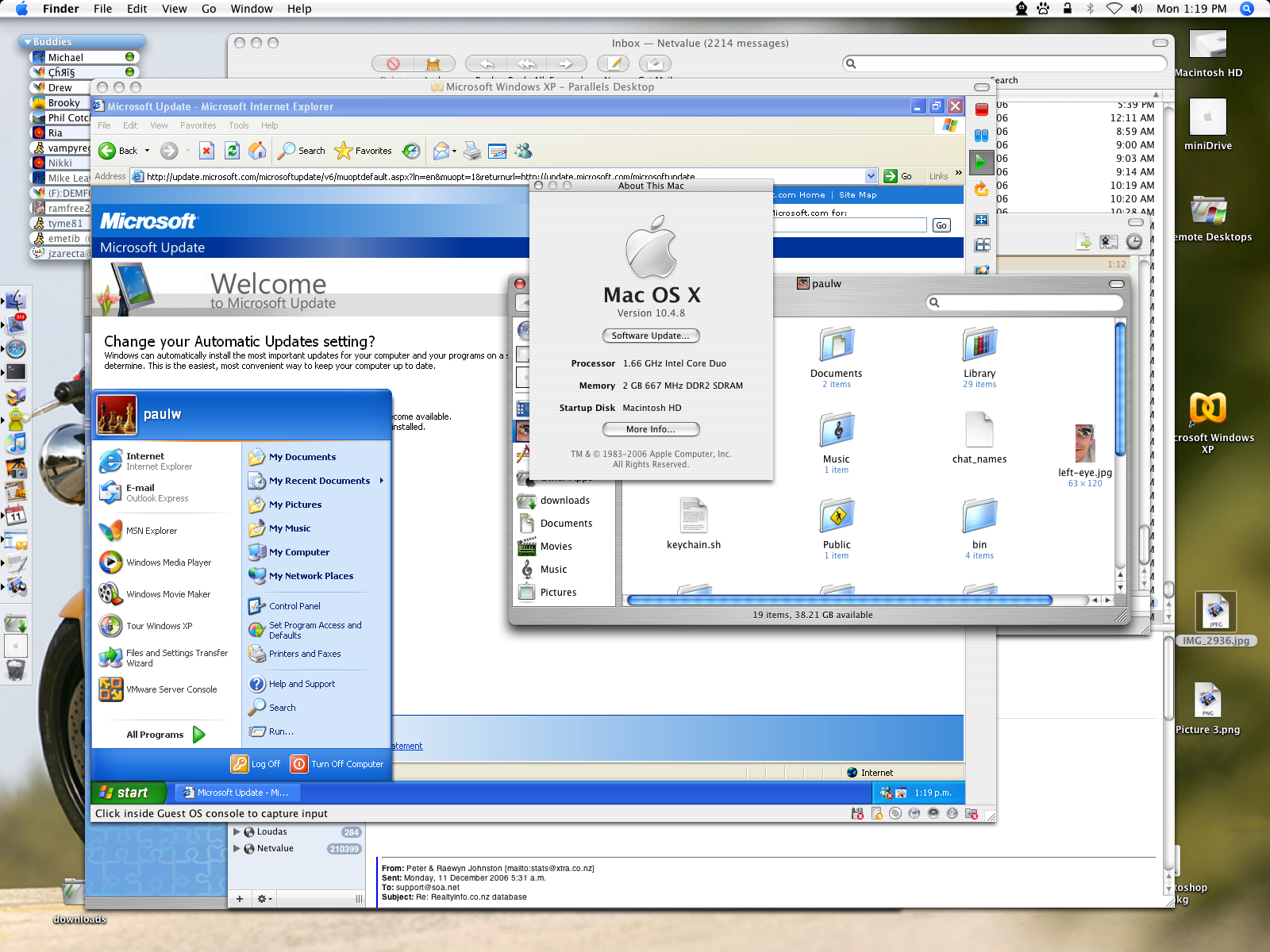
Task: Click IE Home icon
Action: (257, 151)
